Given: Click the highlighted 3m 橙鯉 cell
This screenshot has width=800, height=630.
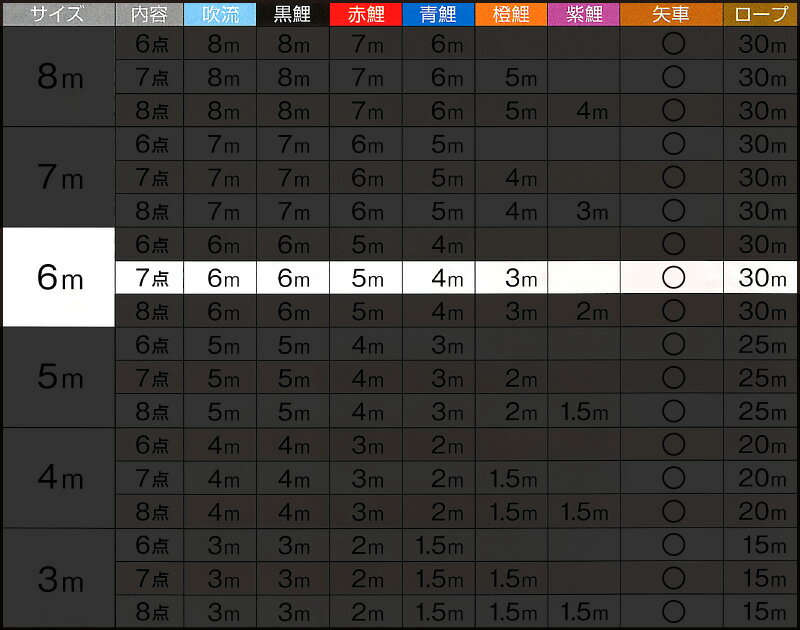Looking at the screenshot, I should (509, 278).
